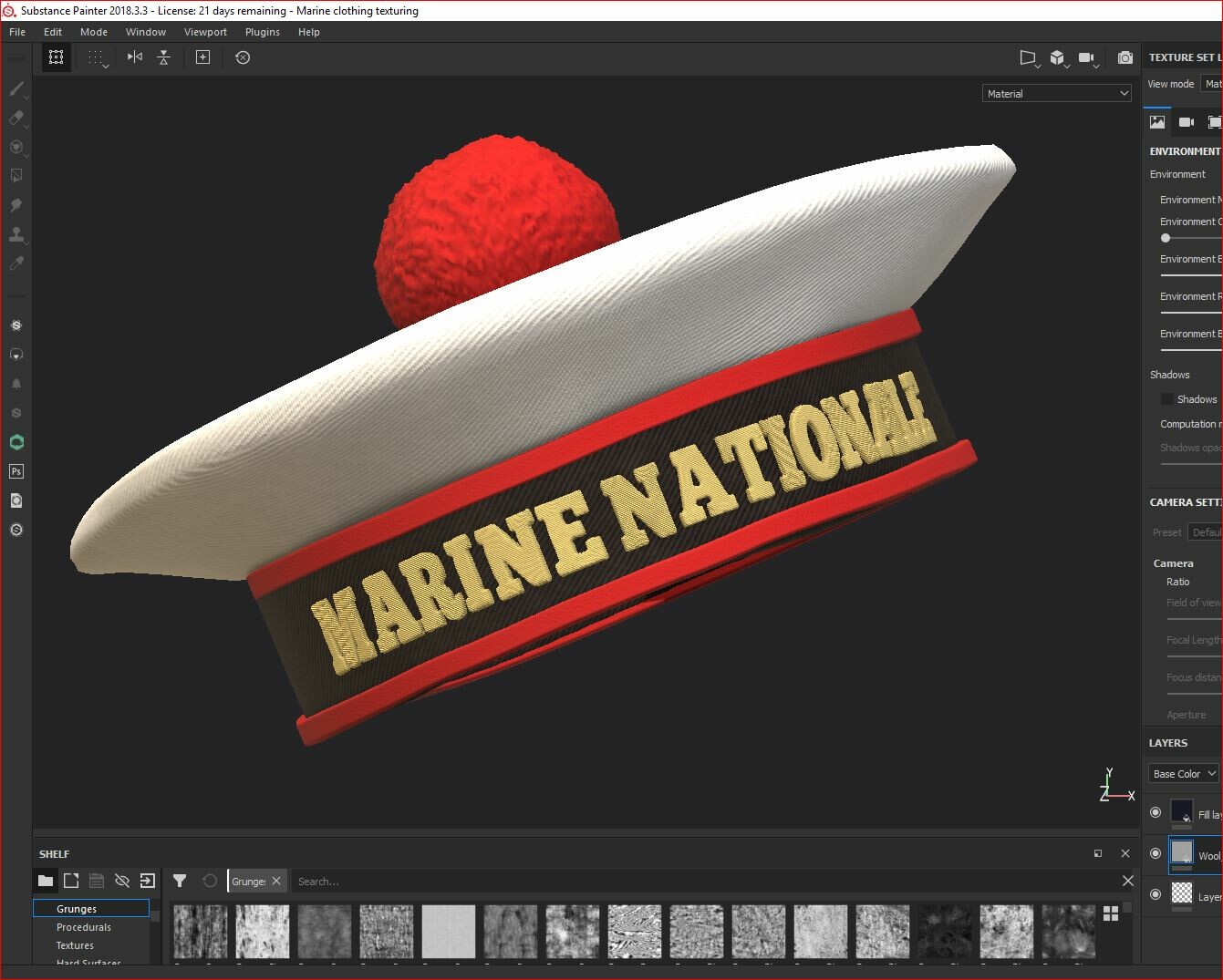Viewport: 1223px width, 980px height.
Task: Select the first grunge texture thumbnail
Action: (201, 932)
